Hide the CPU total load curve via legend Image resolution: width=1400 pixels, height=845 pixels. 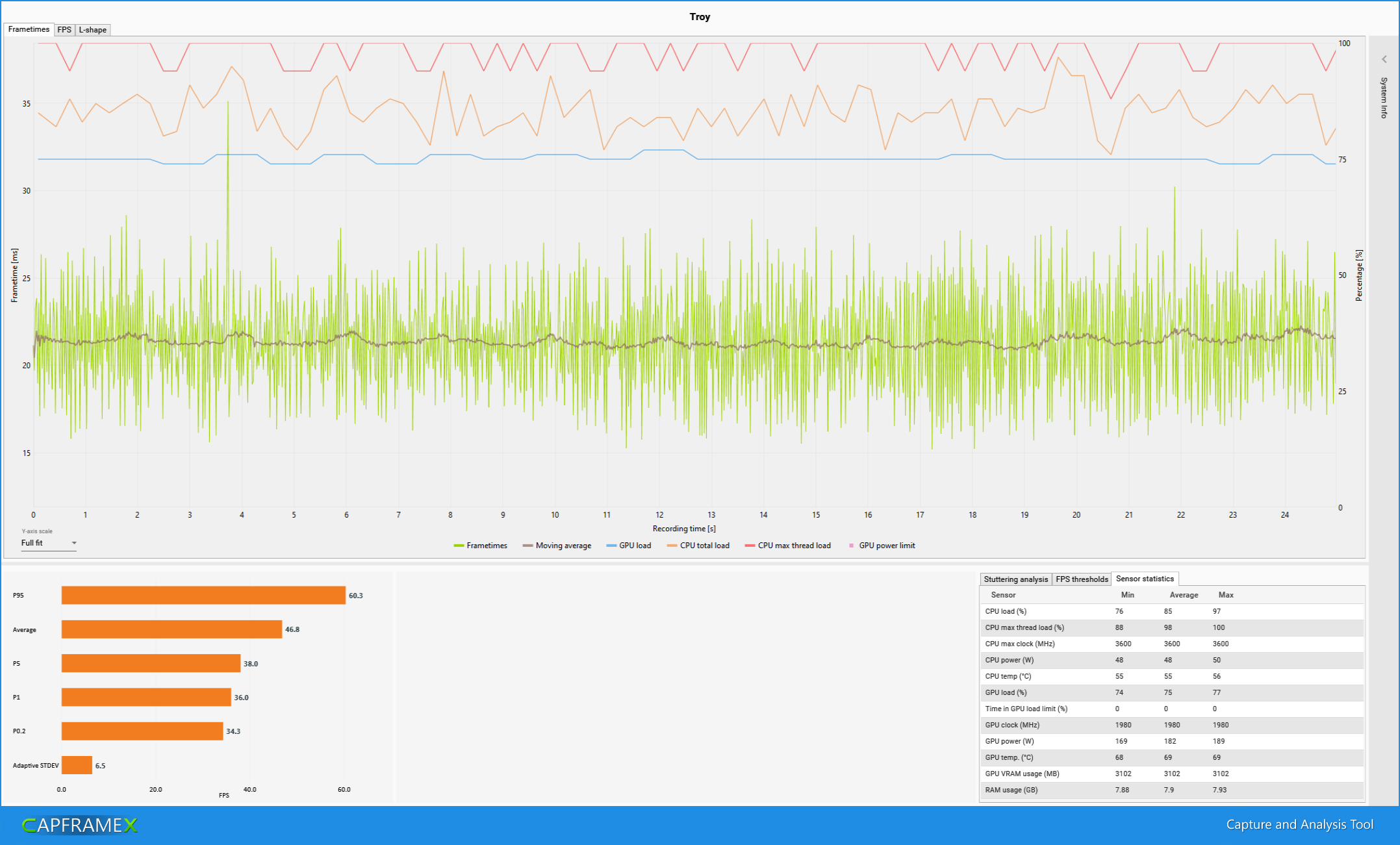[698, 546]
